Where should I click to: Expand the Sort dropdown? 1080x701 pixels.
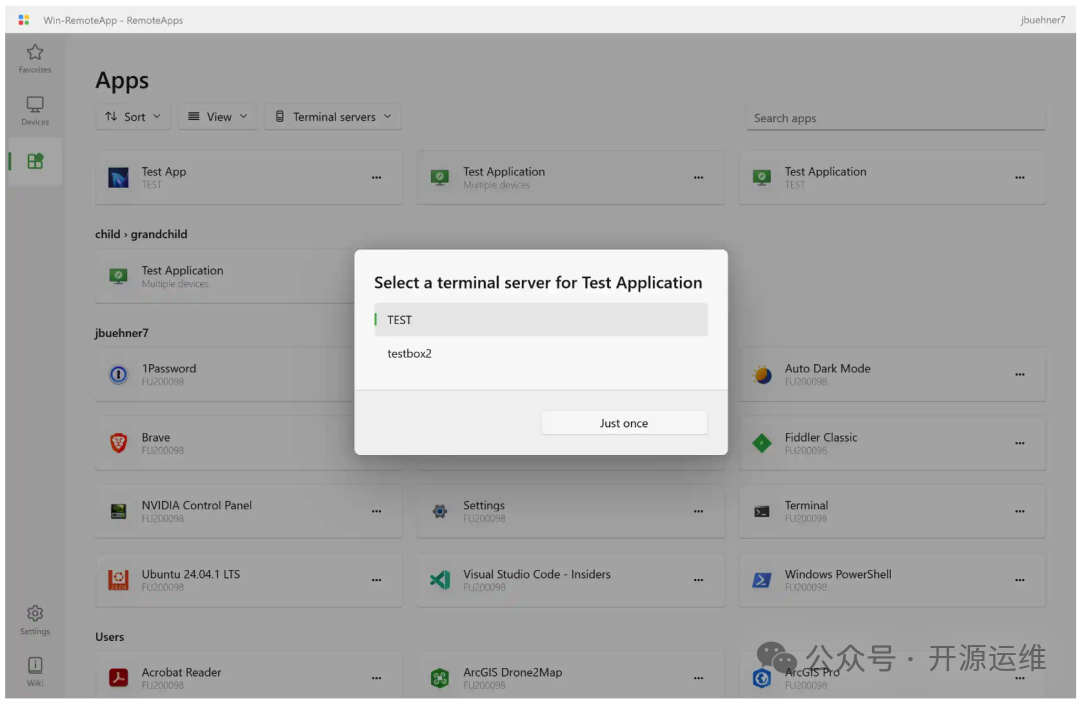[x=134, y=117]
